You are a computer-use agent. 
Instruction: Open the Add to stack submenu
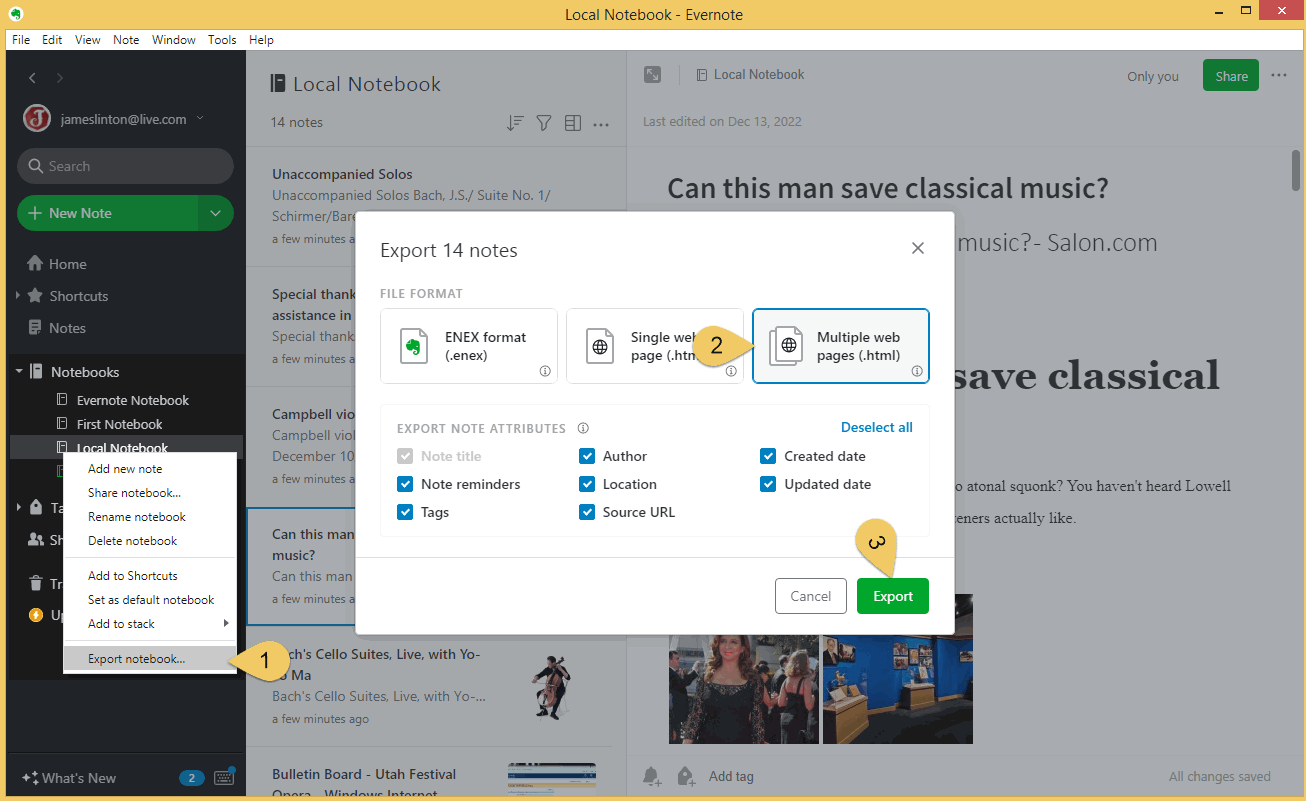pyautogui.click(x=150, y=624)
